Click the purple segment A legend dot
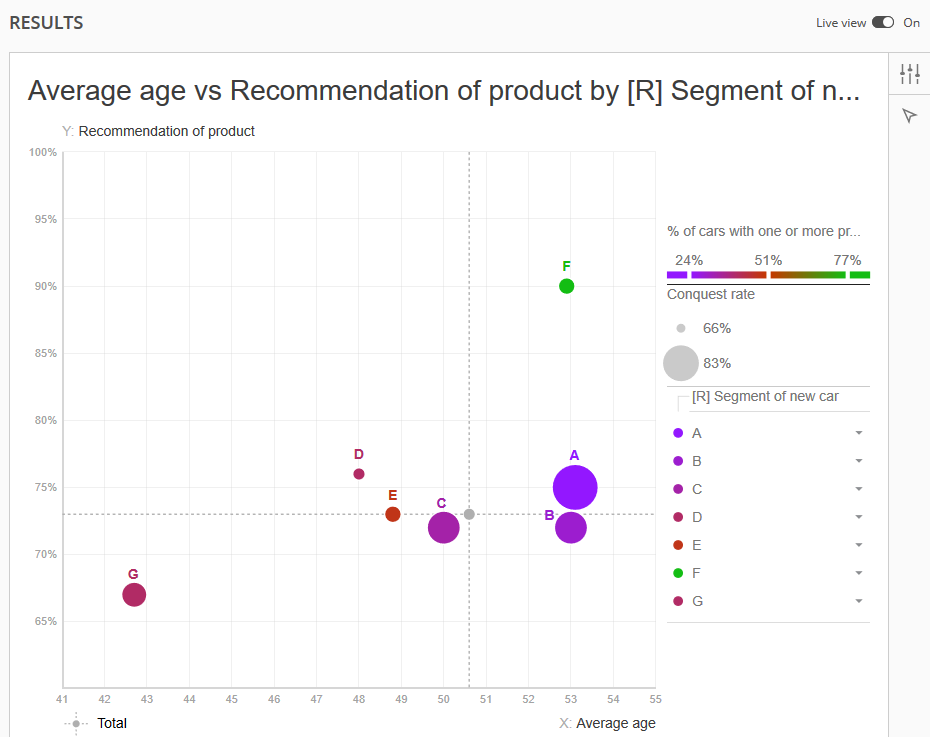 (678, 433)
